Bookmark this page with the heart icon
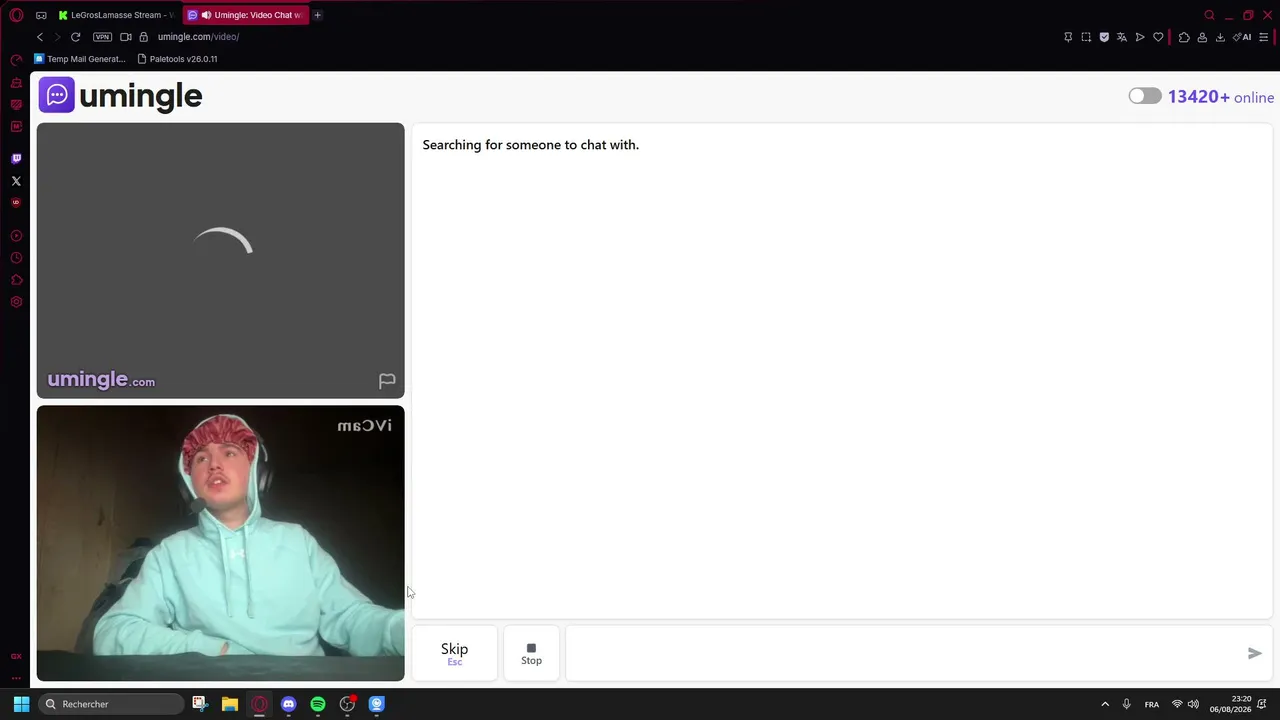This screenshot has height=720, width=1280. coord(1158,37)
